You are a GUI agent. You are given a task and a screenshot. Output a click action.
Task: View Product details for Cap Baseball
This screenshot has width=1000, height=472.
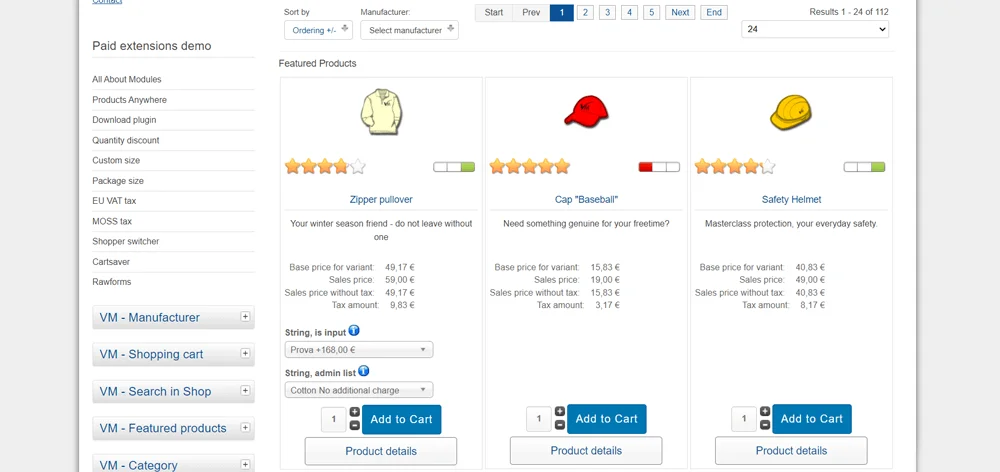586,450
